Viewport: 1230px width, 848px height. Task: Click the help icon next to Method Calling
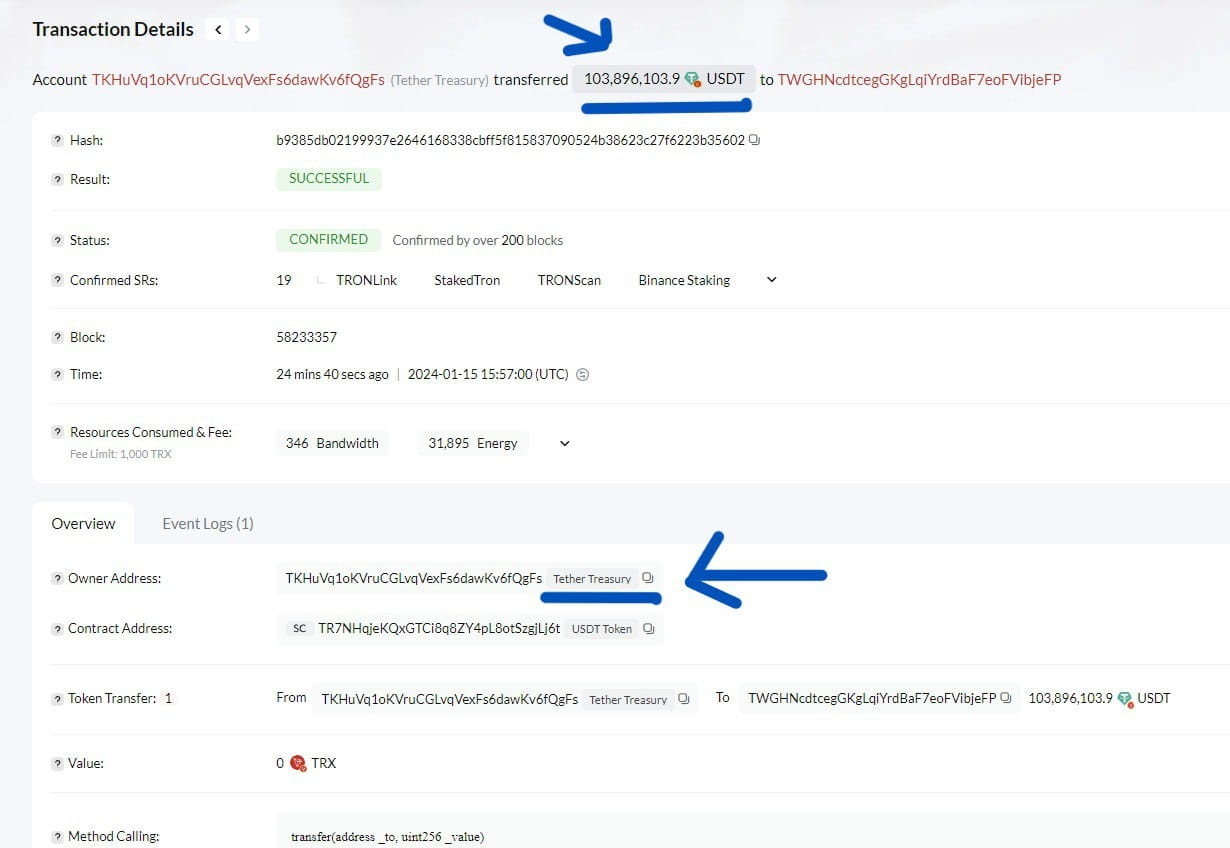57,835
